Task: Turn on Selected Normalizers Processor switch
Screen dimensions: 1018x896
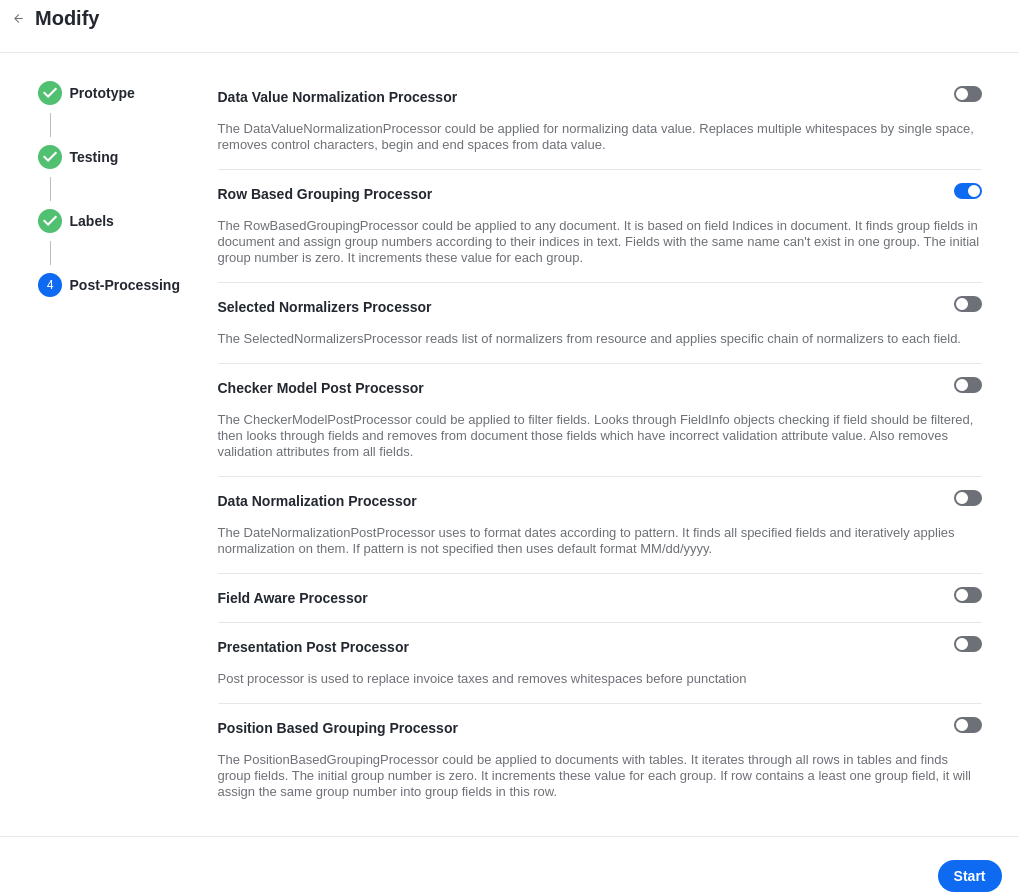Action: (967, 304)
